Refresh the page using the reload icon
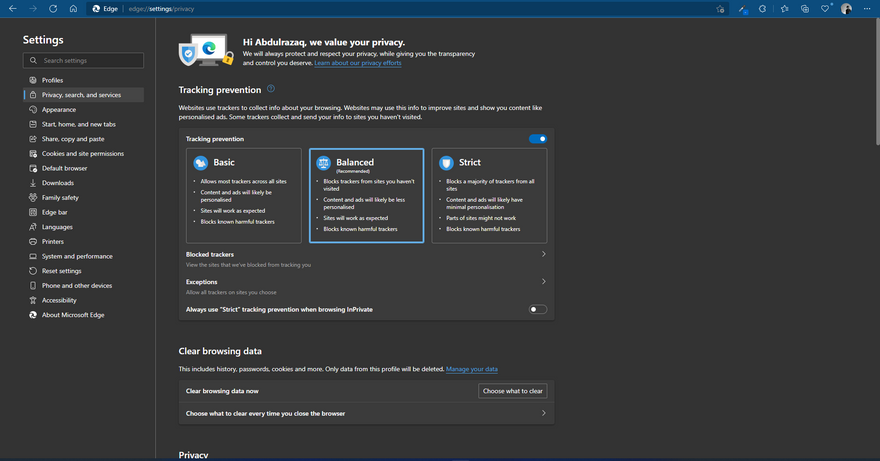The image size is (880, 461). pos(53,8)
